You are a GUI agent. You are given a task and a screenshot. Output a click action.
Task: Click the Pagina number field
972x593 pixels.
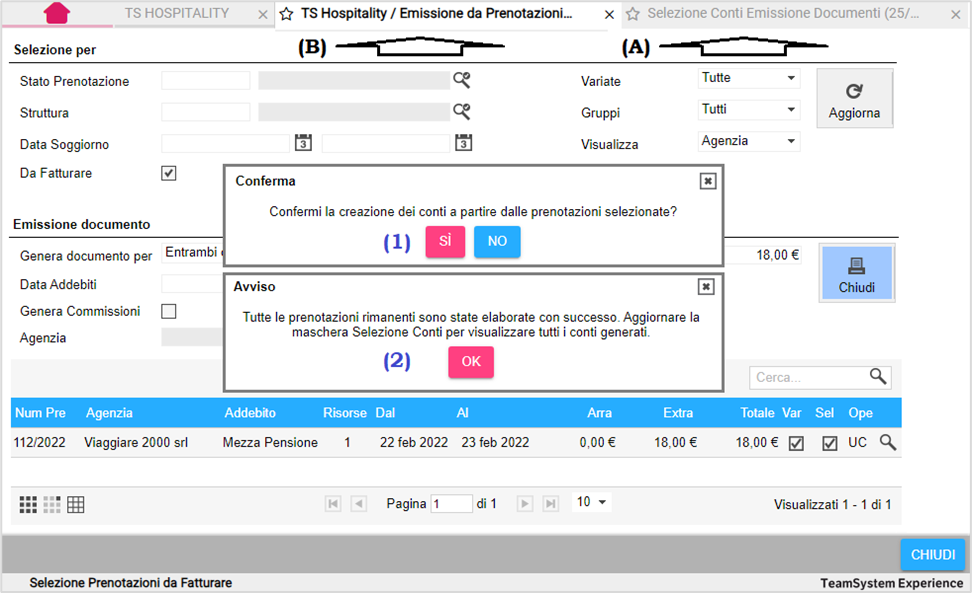tap(452, 504)
